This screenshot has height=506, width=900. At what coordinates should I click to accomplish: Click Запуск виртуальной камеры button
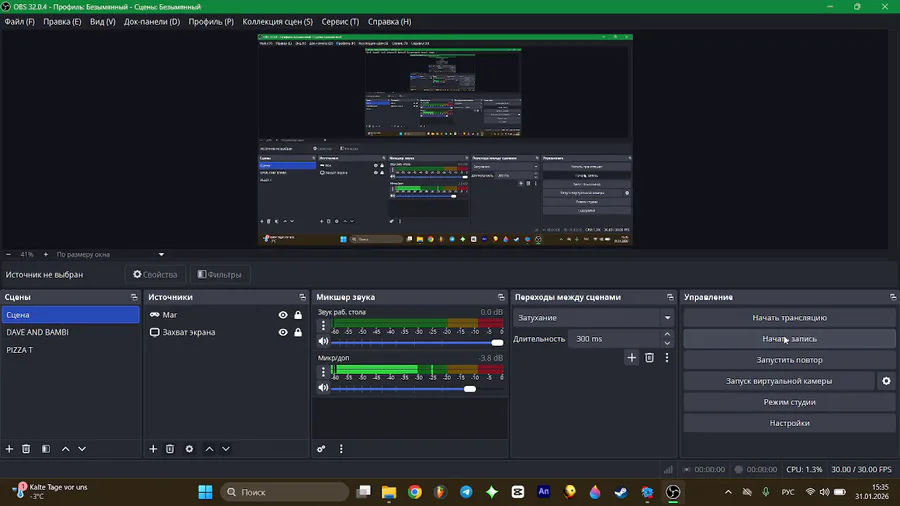coord(779,381)
